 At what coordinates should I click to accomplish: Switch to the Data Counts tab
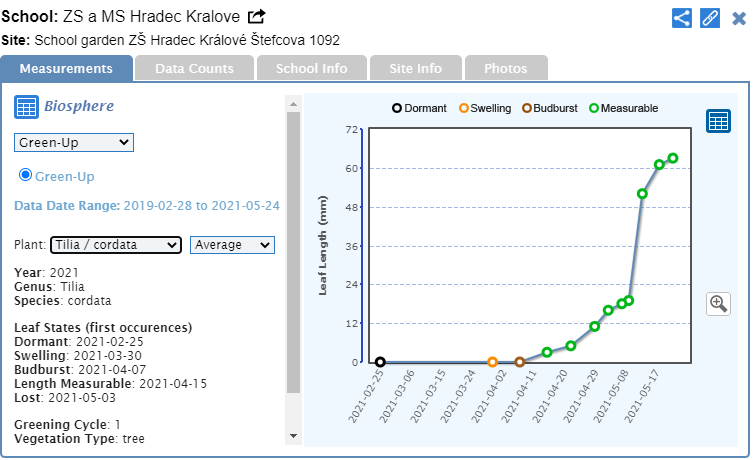pos(194,69)
